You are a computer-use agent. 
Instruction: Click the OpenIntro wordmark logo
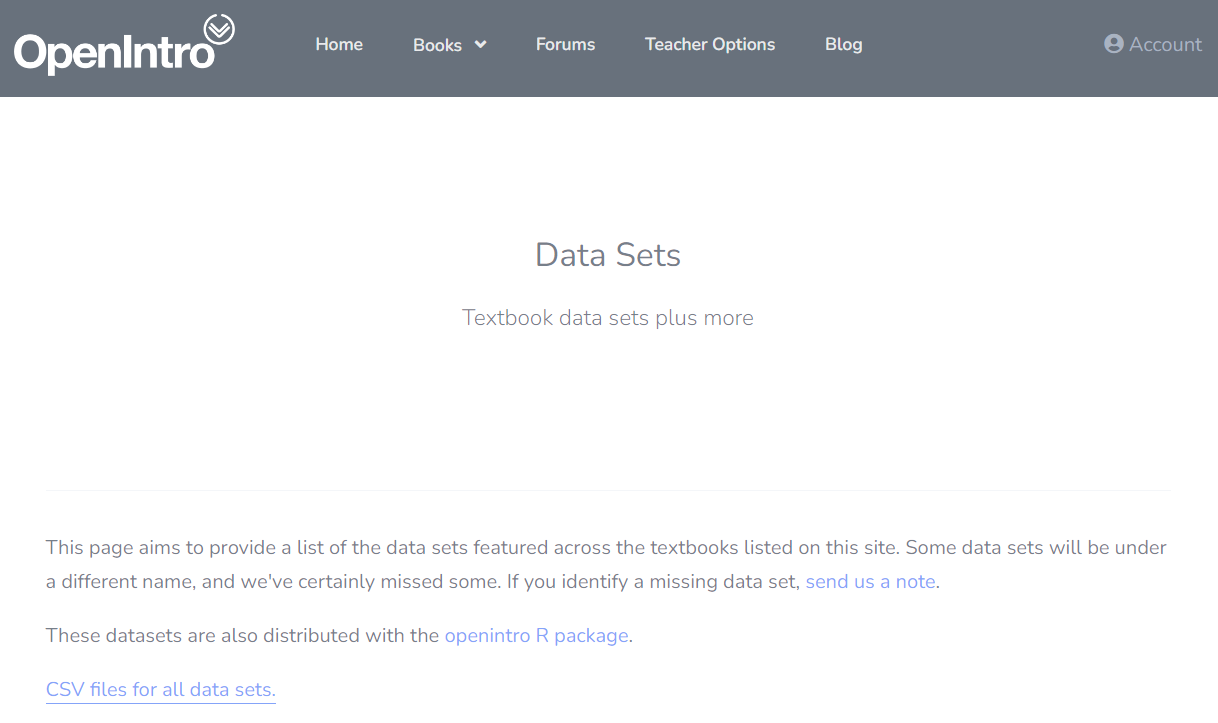112,53
